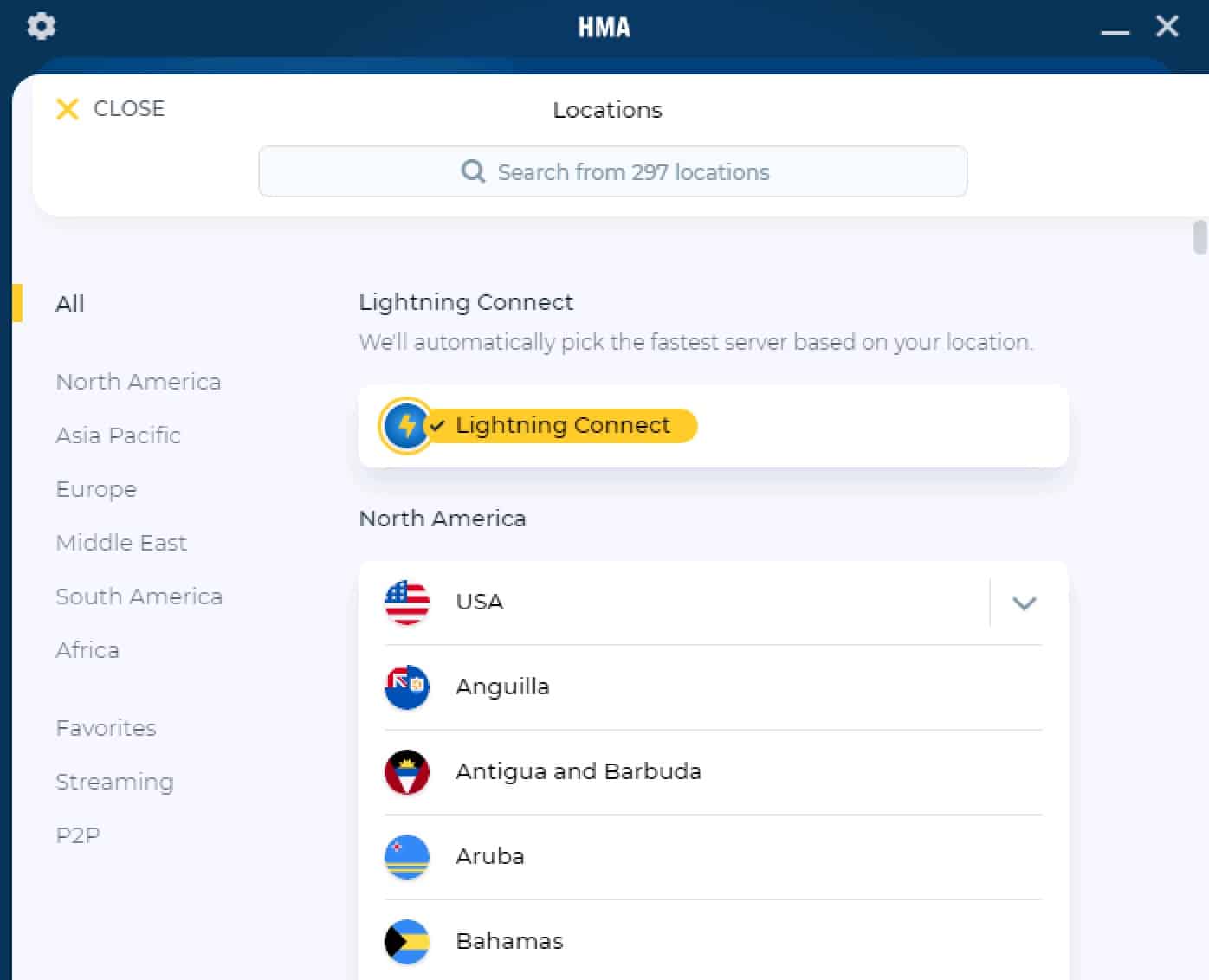Choose Aruba as location

(713, 856)
